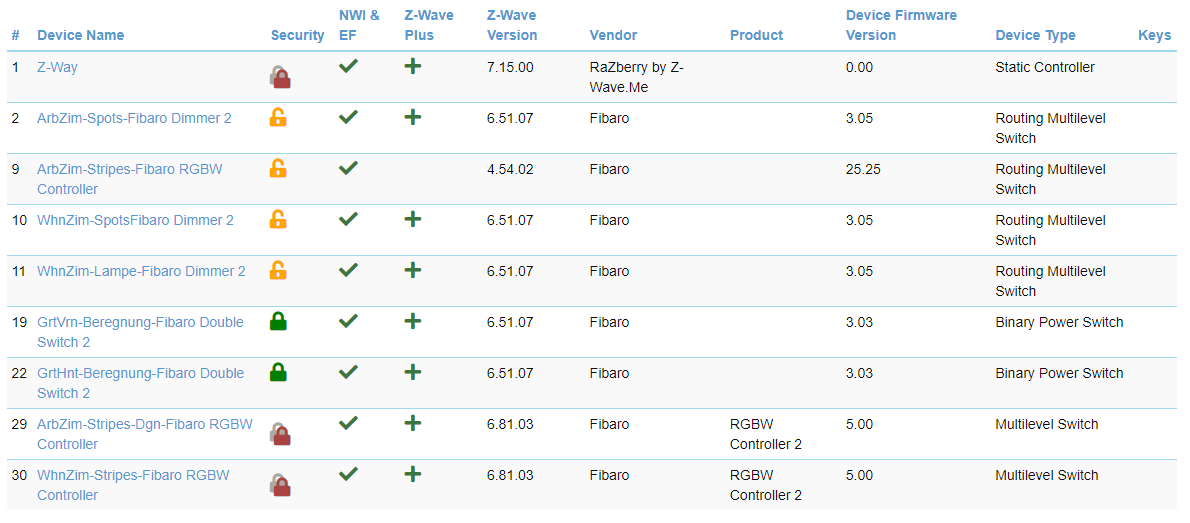Sort by Product column header
The width and height of the screenshot is (1190, 523).
click(x=757, y=35)
